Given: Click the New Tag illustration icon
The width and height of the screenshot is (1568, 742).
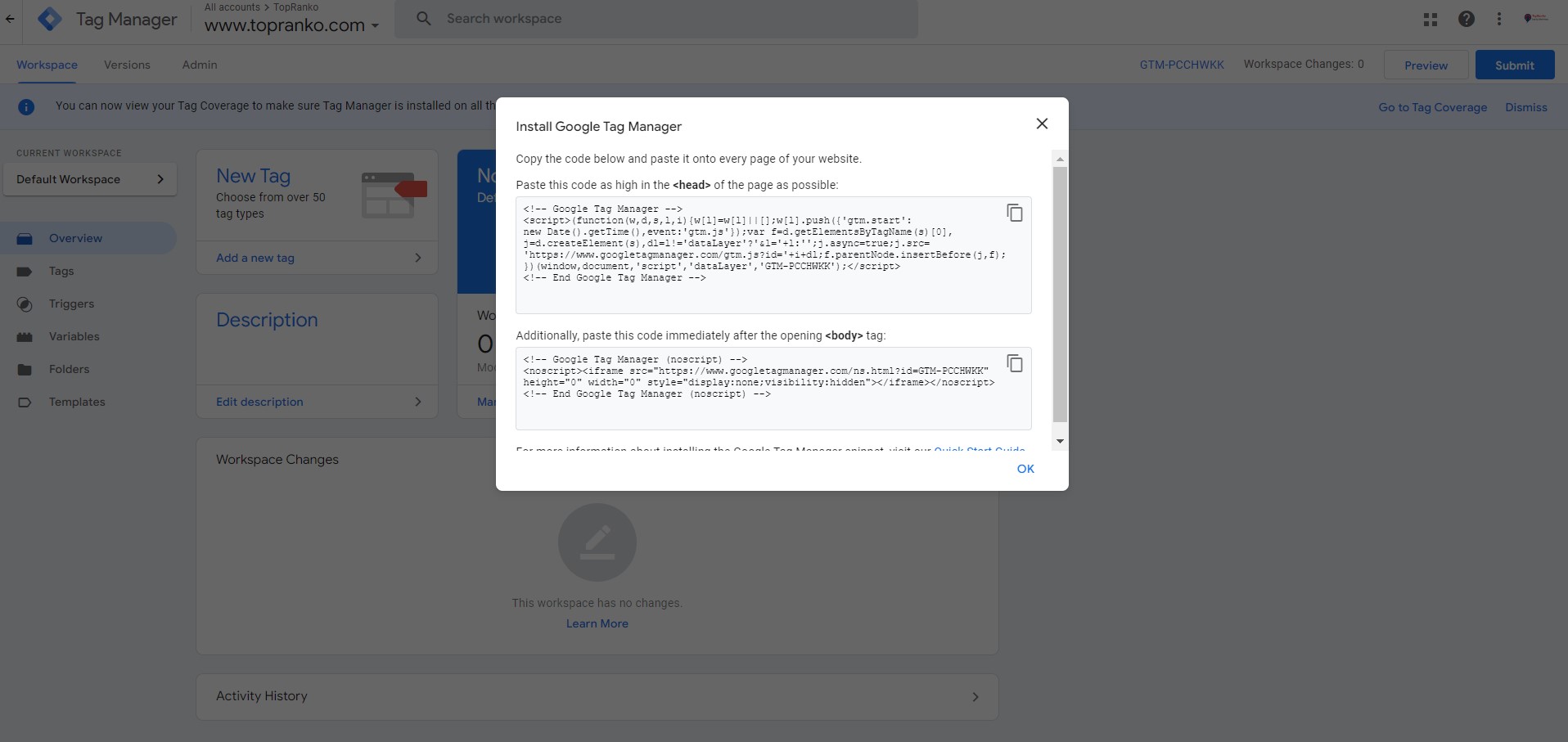Looking at the screenshot, I should 394,195.
